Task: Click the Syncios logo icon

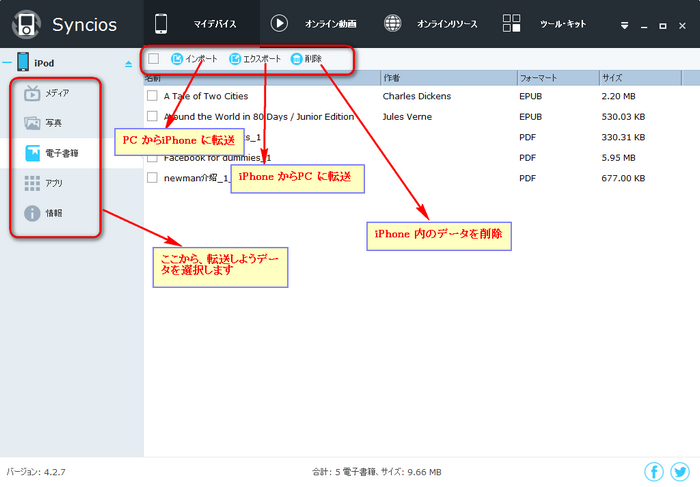Action: point(26,24)
